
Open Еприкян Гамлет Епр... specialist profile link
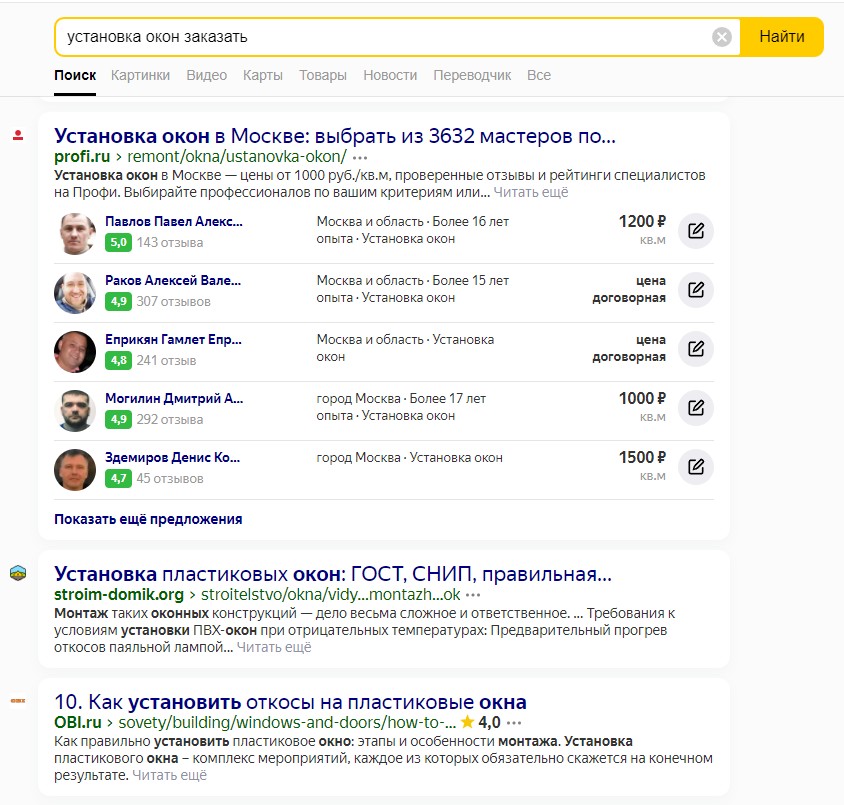(x=173, y=340)
